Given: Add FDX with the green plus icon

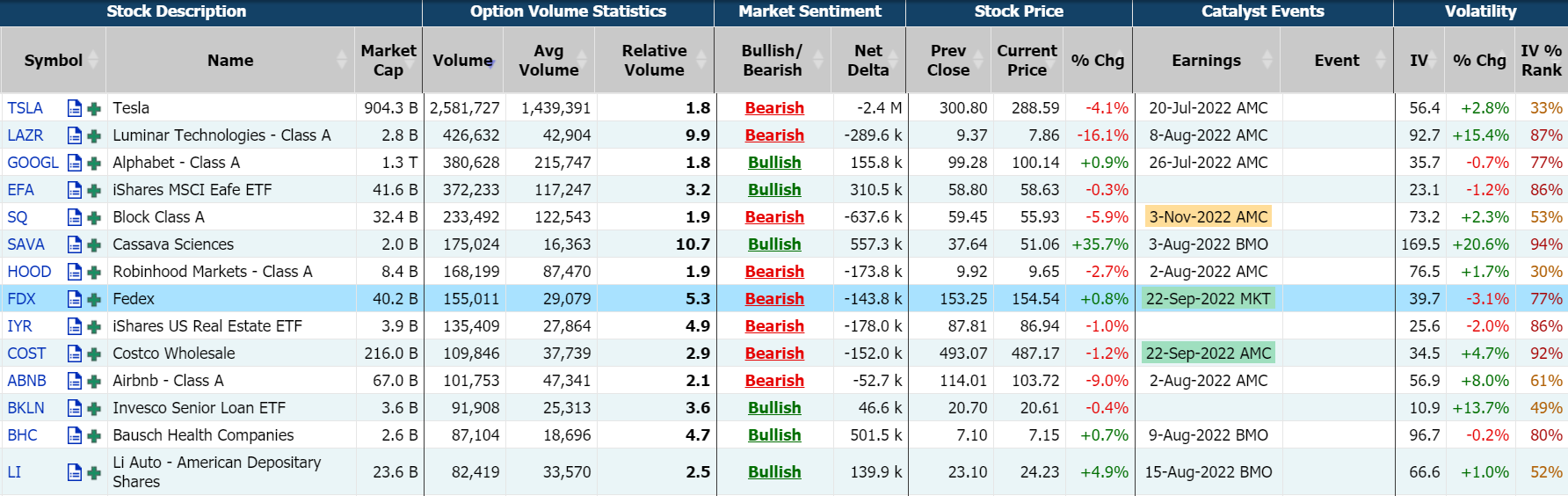Looking at the screenshot, I should tap(94, 300).
